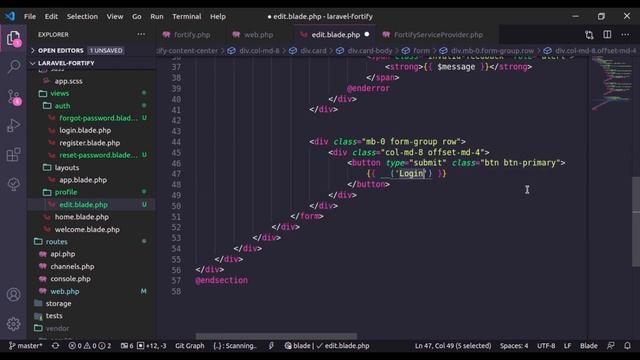The width and height of the screenshot is (640, 360).
Task: Open notifications bell in status bar
Action: tap(627, 346)
